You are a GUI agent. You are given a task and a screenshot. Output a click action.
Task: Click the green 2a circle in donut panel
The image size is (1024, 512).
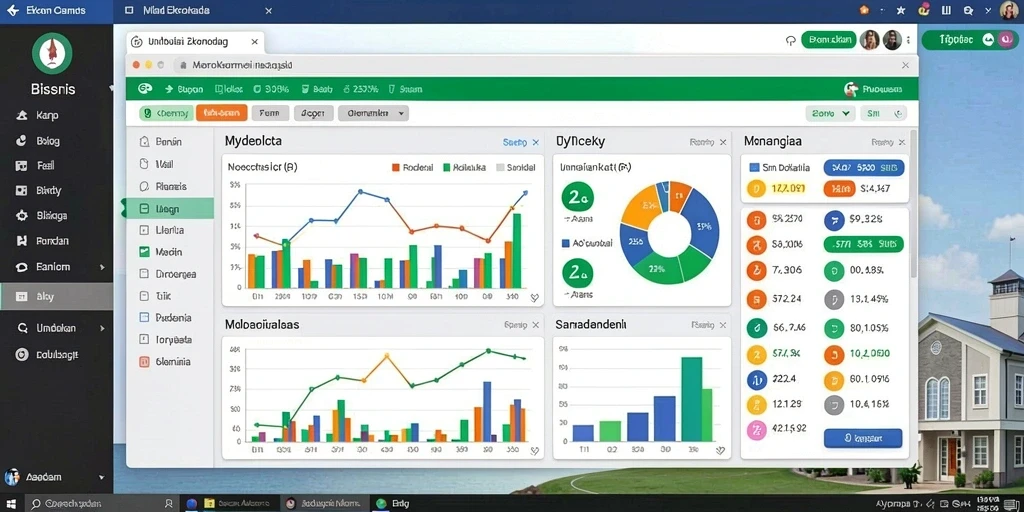577,197
